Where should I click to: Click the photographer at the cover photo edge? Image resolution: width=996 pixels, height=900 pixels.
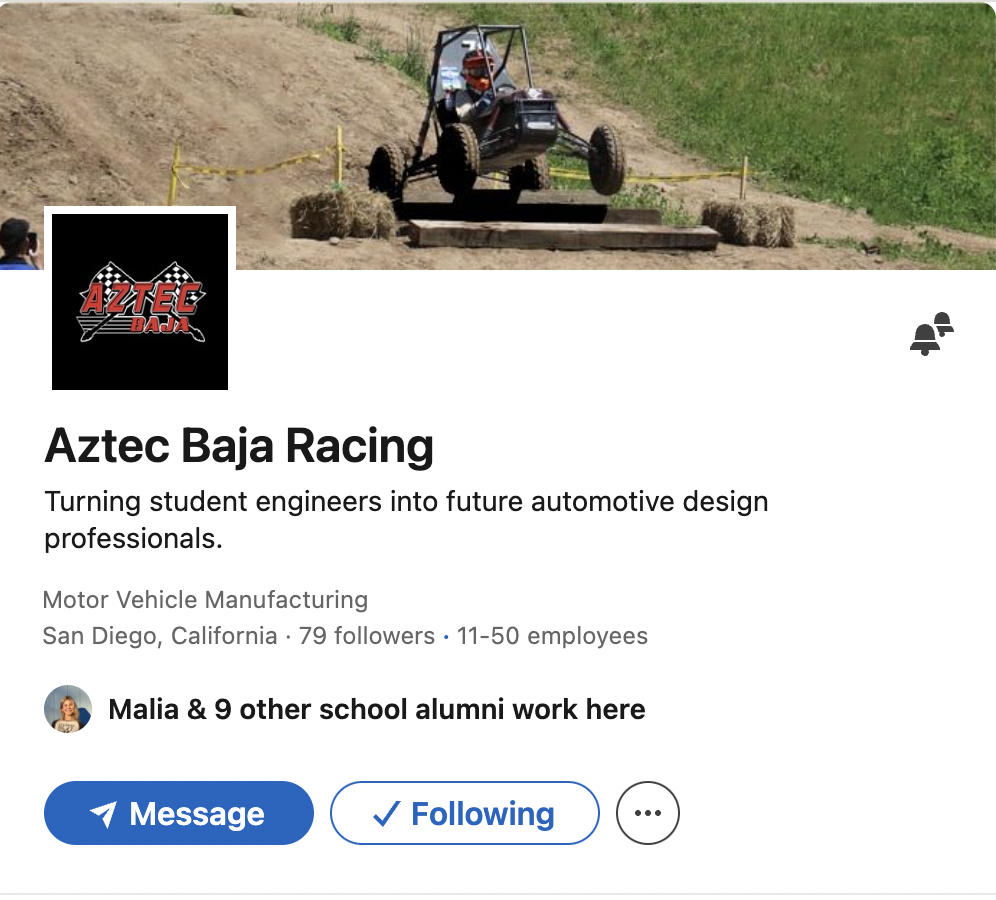click(18, 244)
